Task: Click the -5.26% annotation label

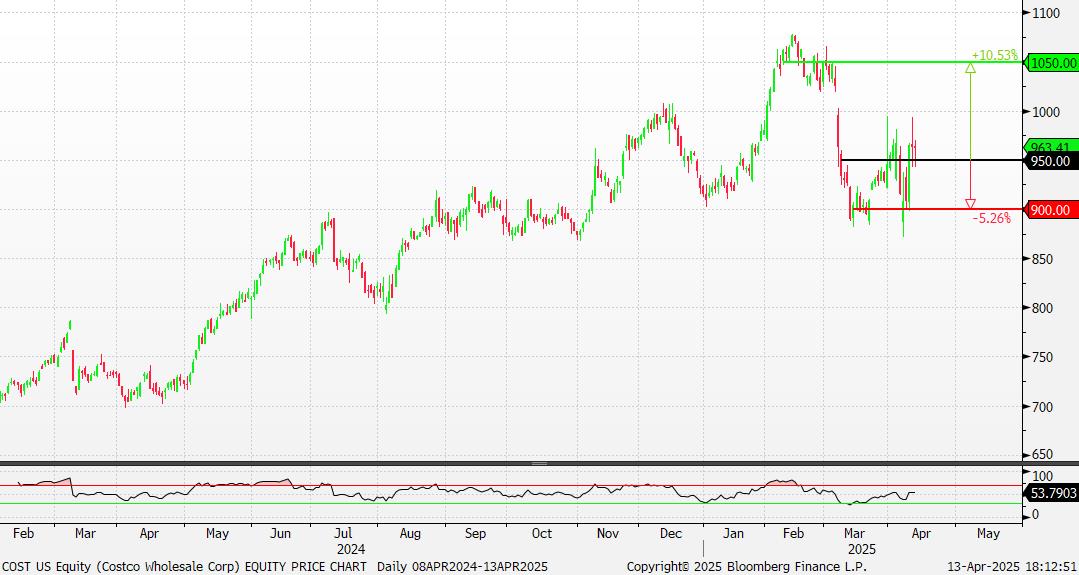Action: [x=992, y=218]
